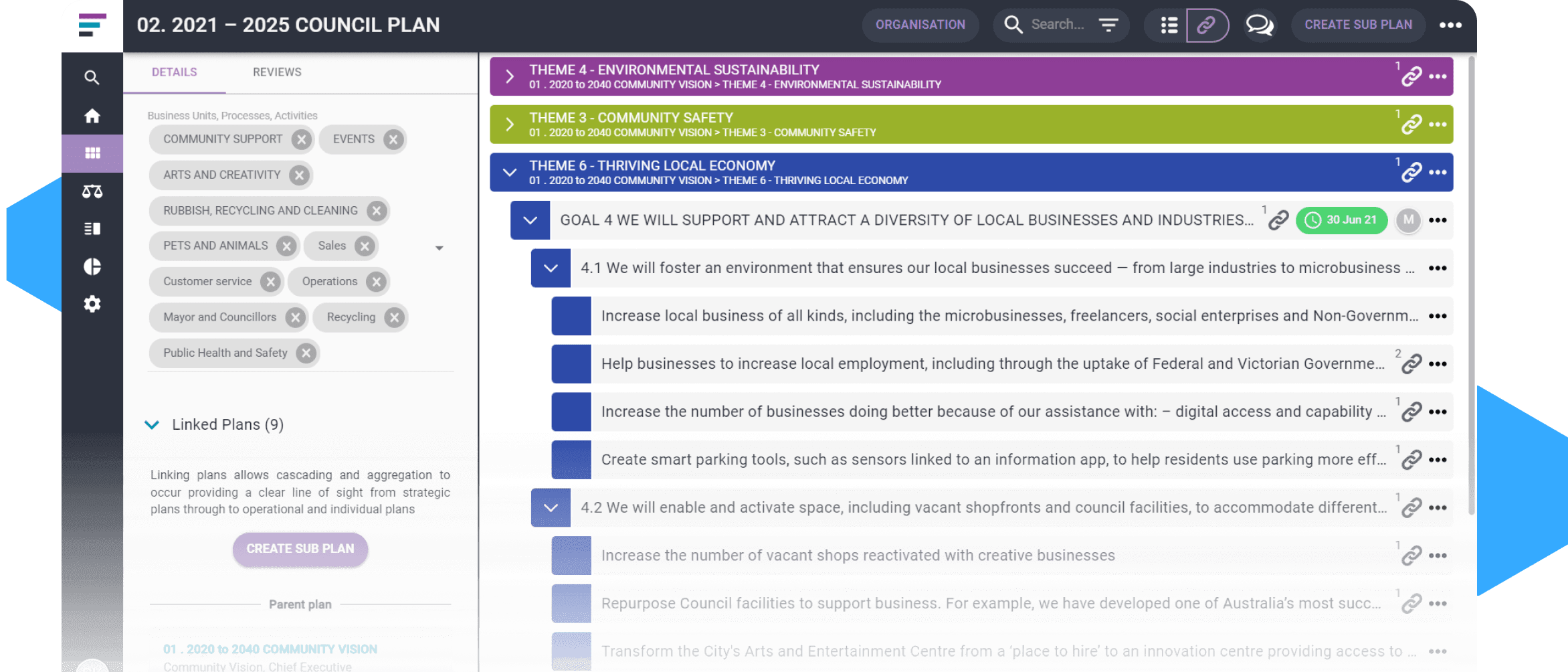Click the Search input field
The image size is (1568, 672).
click(x=1057, y=25)
